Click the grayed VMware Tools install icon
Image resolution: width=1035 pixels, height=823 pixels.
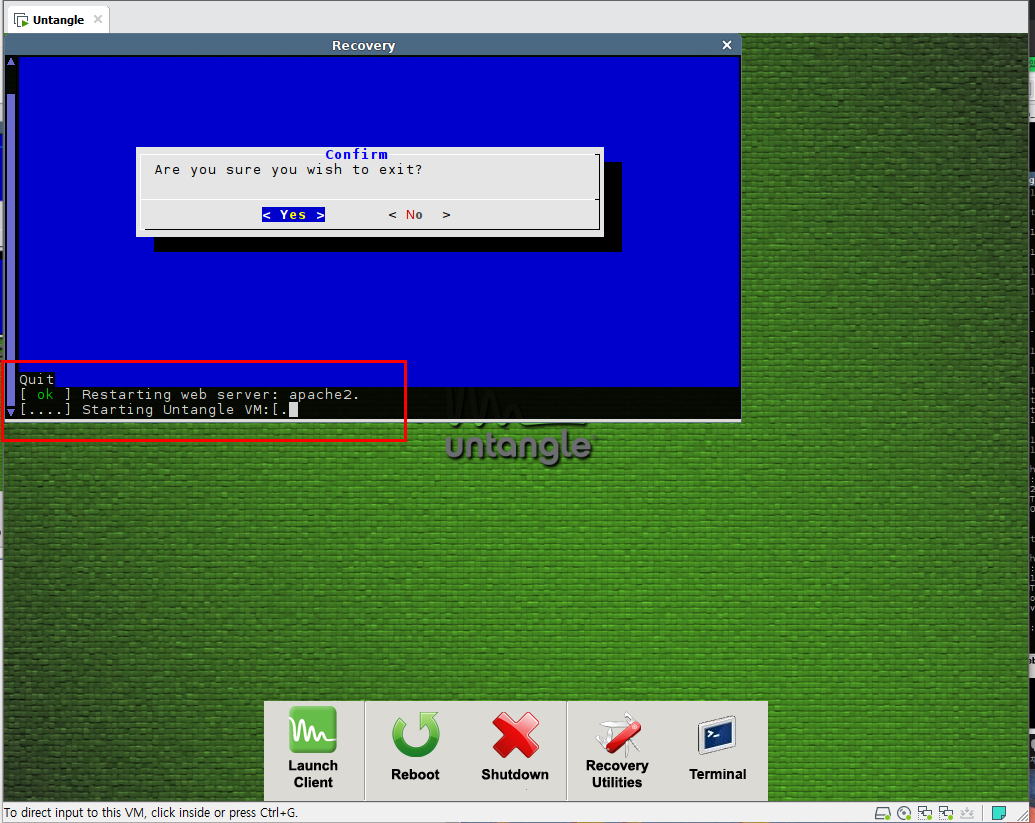tap(967, 813)
